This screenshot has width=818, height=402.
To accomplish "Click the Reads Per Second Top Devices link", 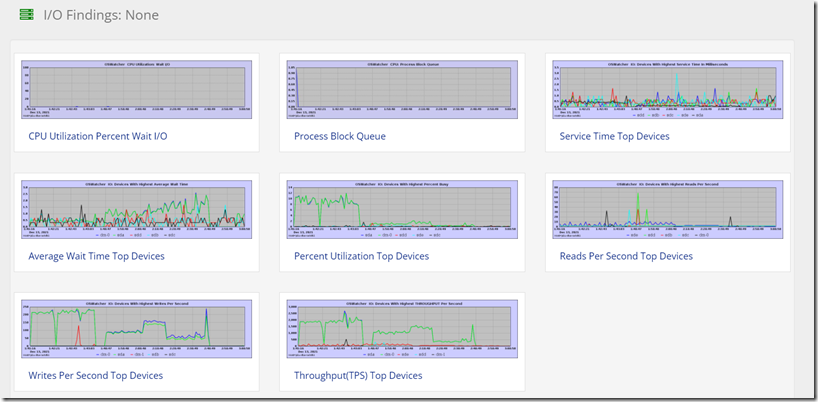I will click(x=626, y=257).
